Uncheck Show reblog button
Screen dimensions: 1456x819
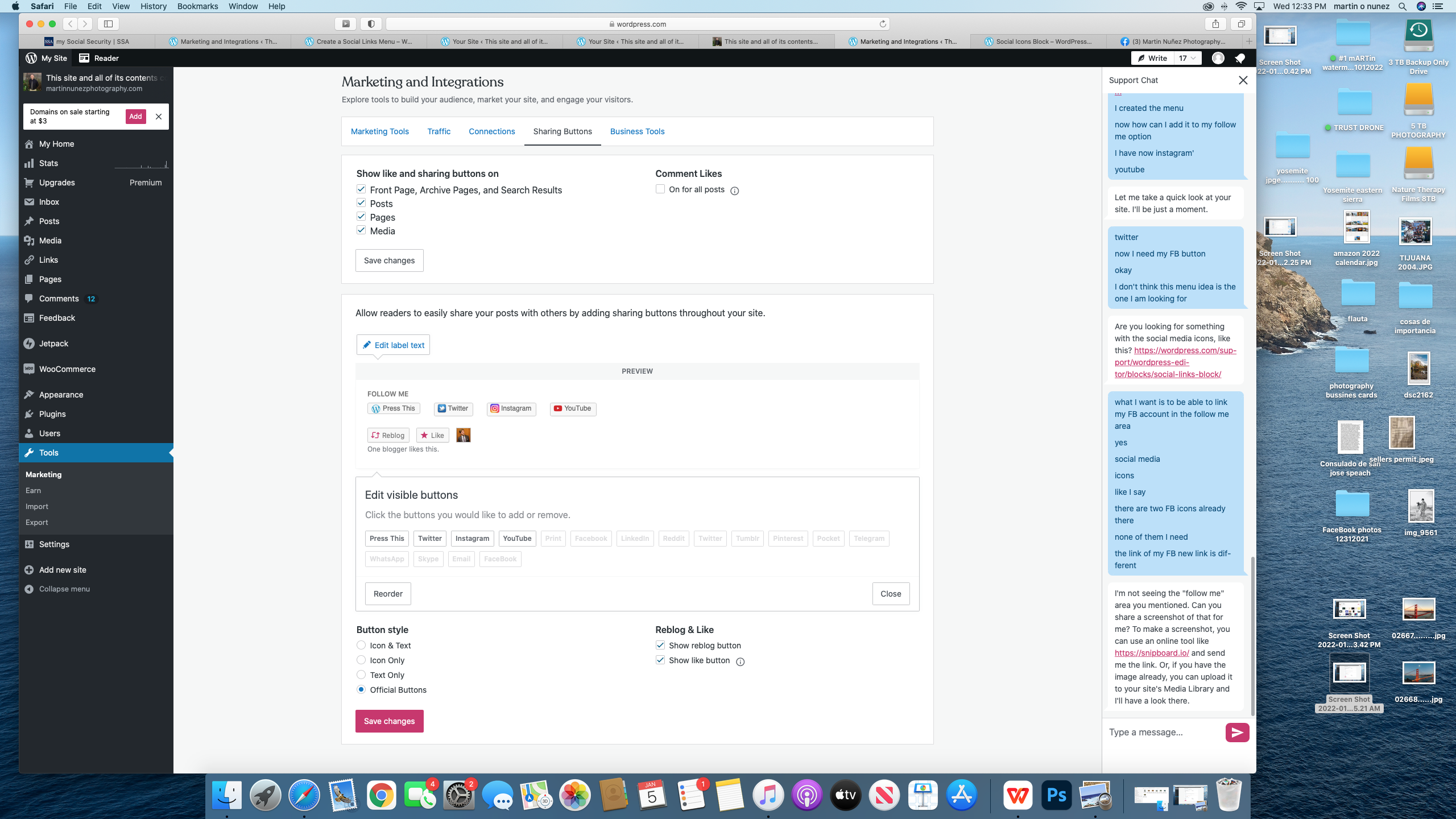click(660, 645)
